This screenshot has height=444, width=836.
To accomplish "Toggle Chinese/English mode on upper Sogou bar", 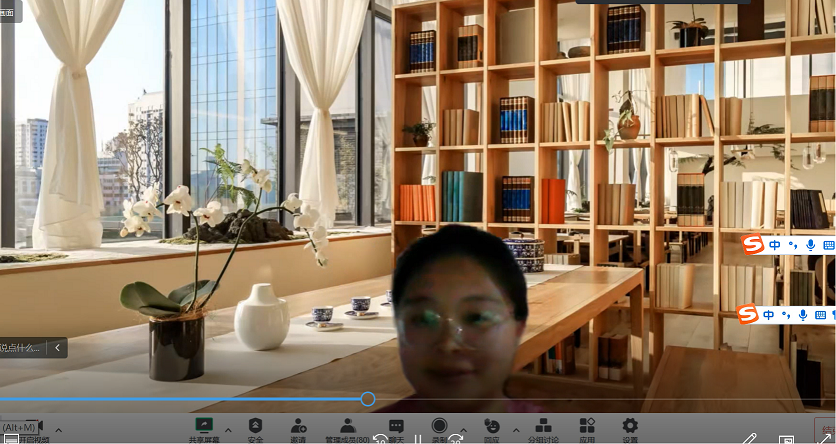I will (x=775, y=244).
